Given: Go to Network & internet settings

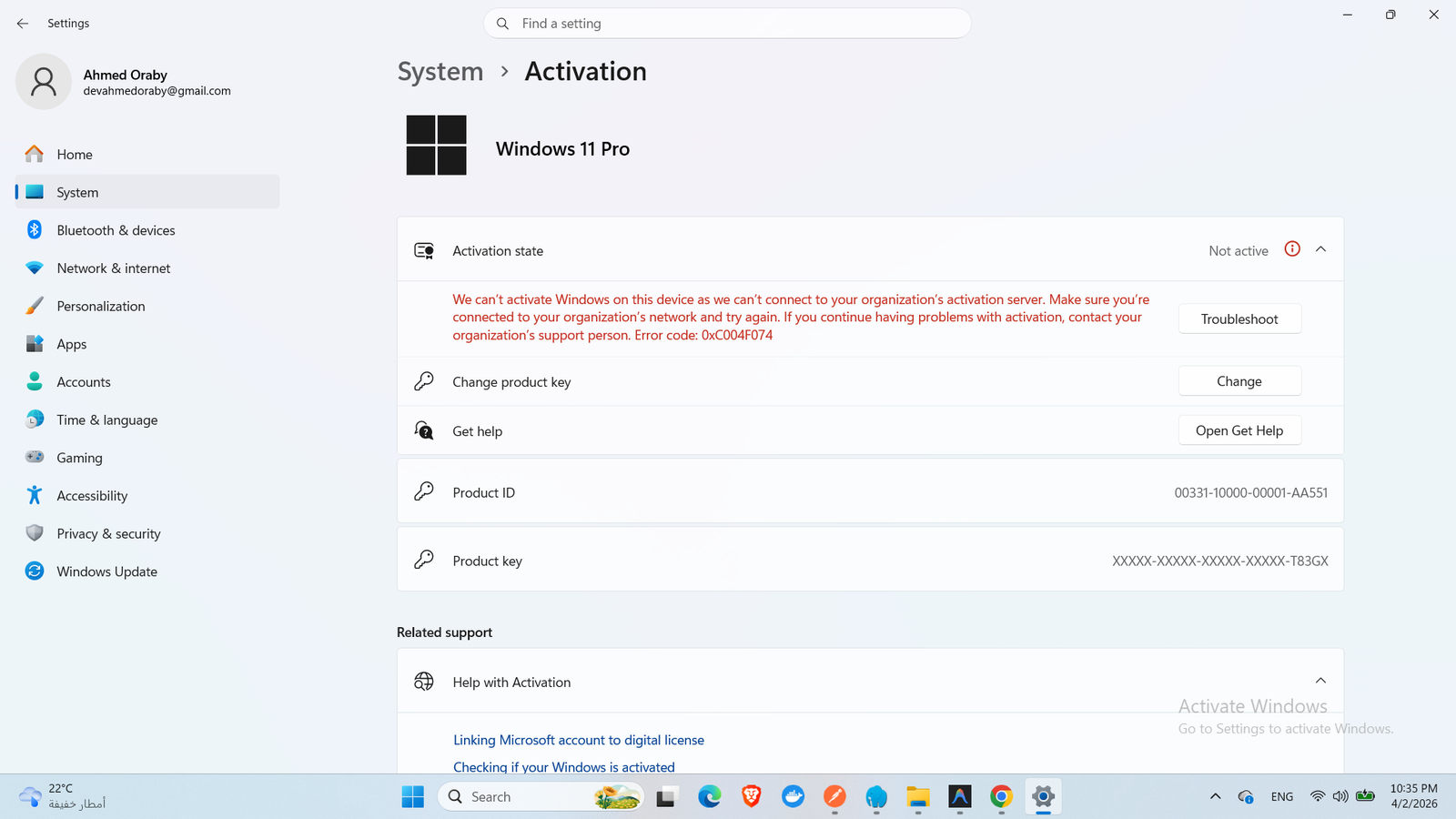Looking at the screenshot, I should [147, 268].
